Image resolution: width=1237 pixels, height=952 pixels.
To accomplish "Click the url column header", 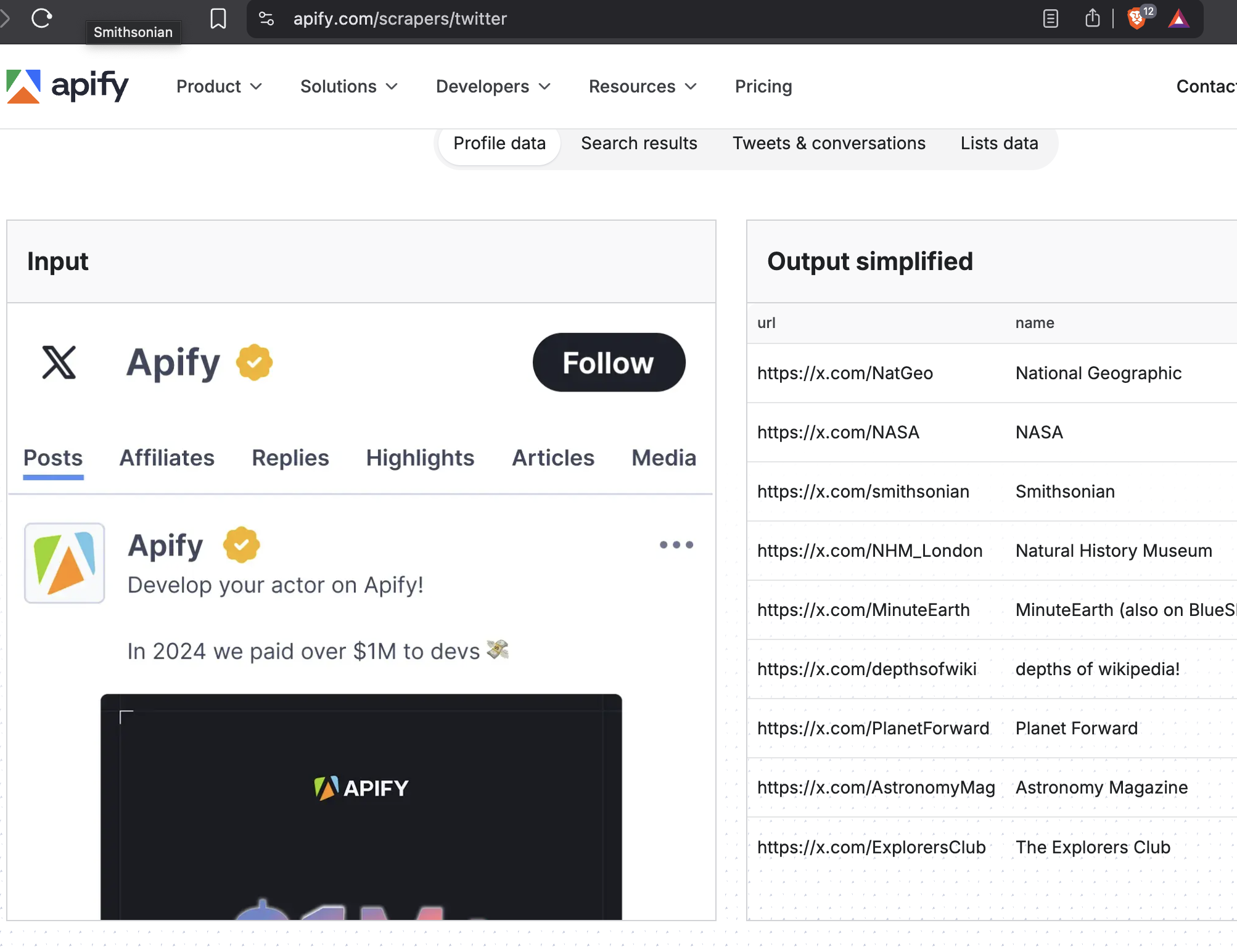I will click(766, 322).
